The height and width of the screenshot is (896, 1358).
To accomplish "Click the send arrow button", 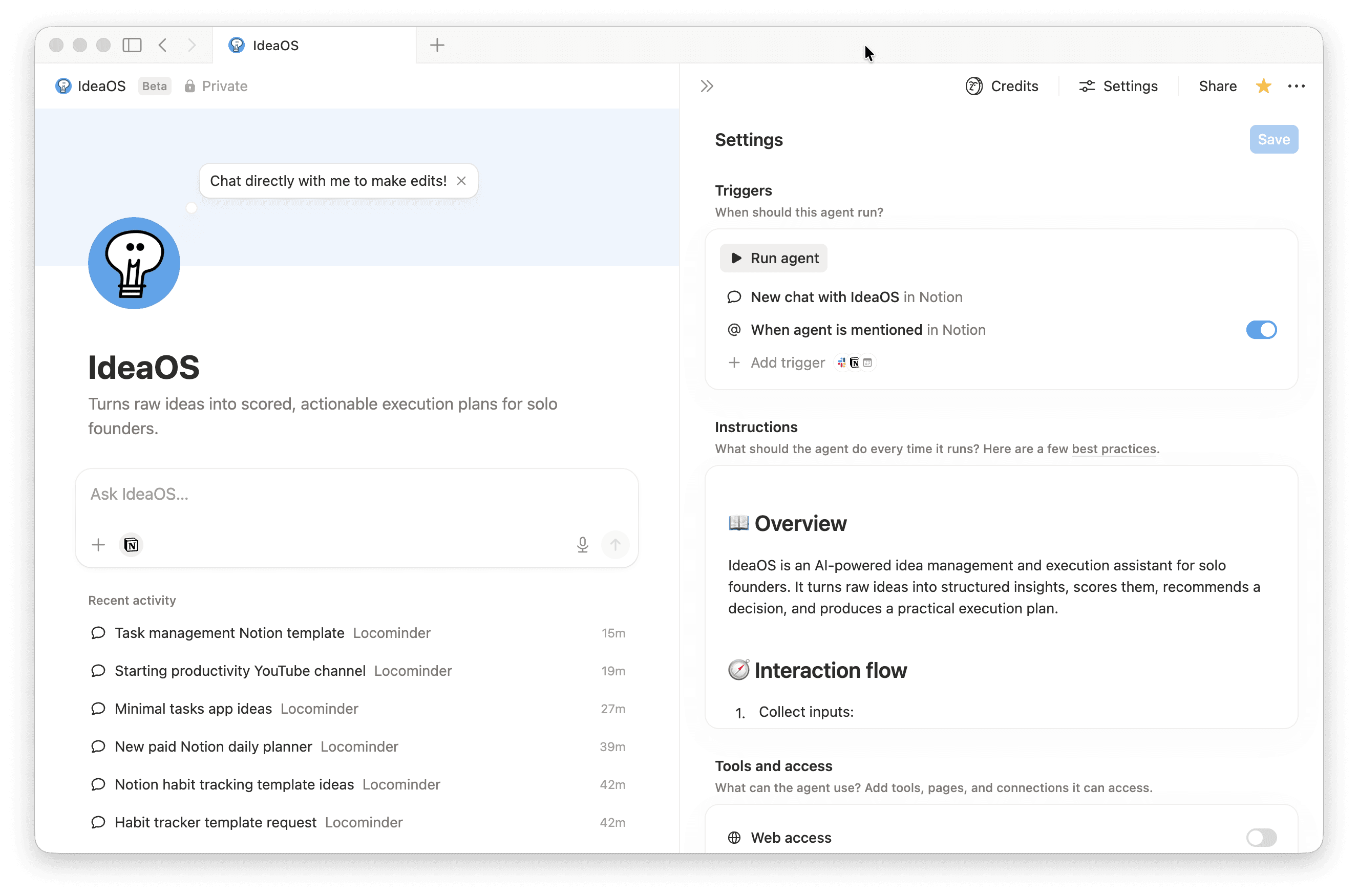I will (615, 545).
